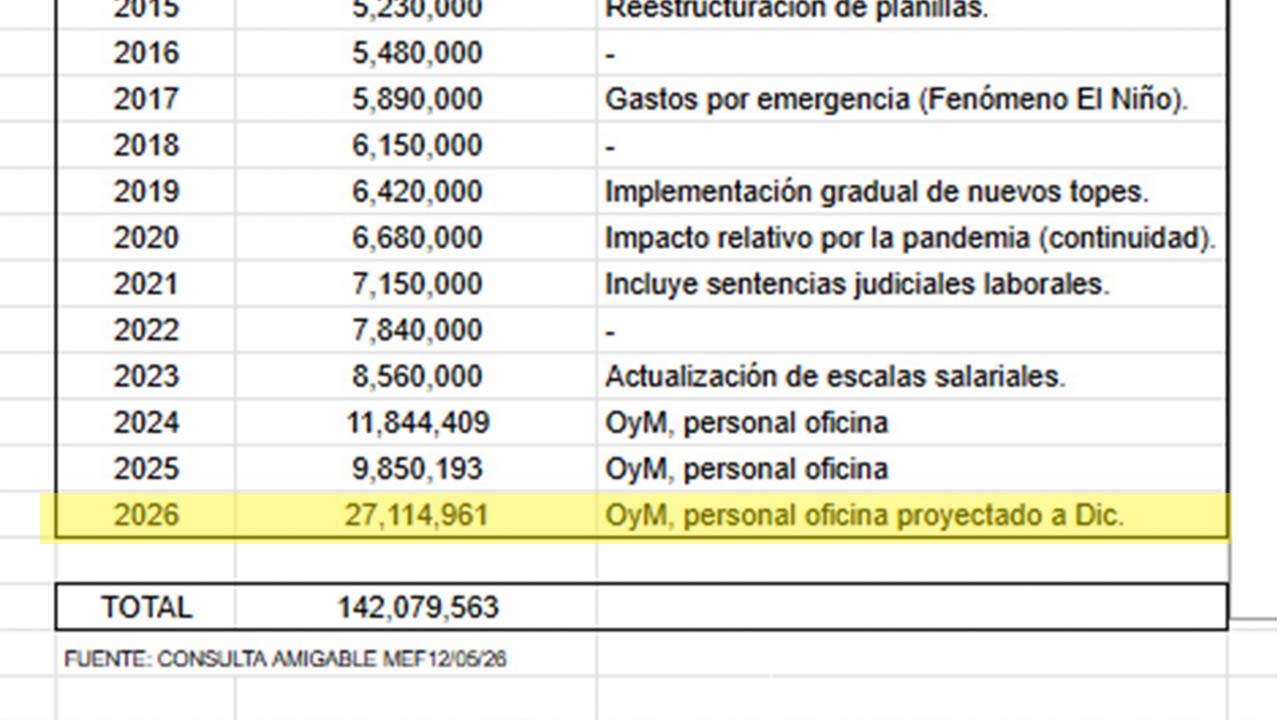Select the year 2017 cell
Image resolution: width=1280 pixels, height=720 pixels.
point(146,99)
